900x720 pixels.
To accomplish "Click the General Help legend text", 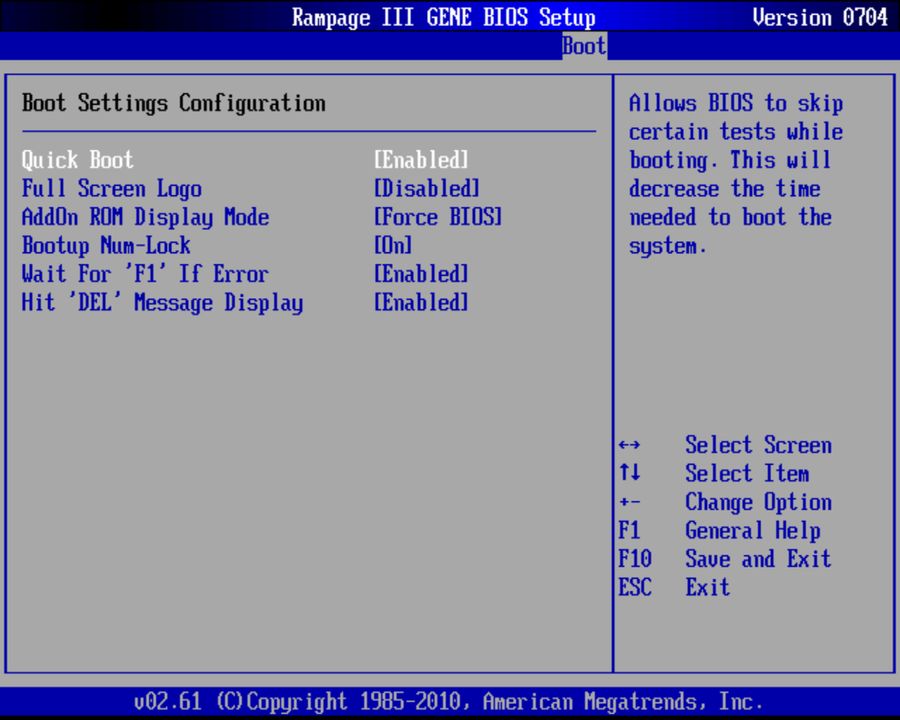I will click(x=752, y=531).
